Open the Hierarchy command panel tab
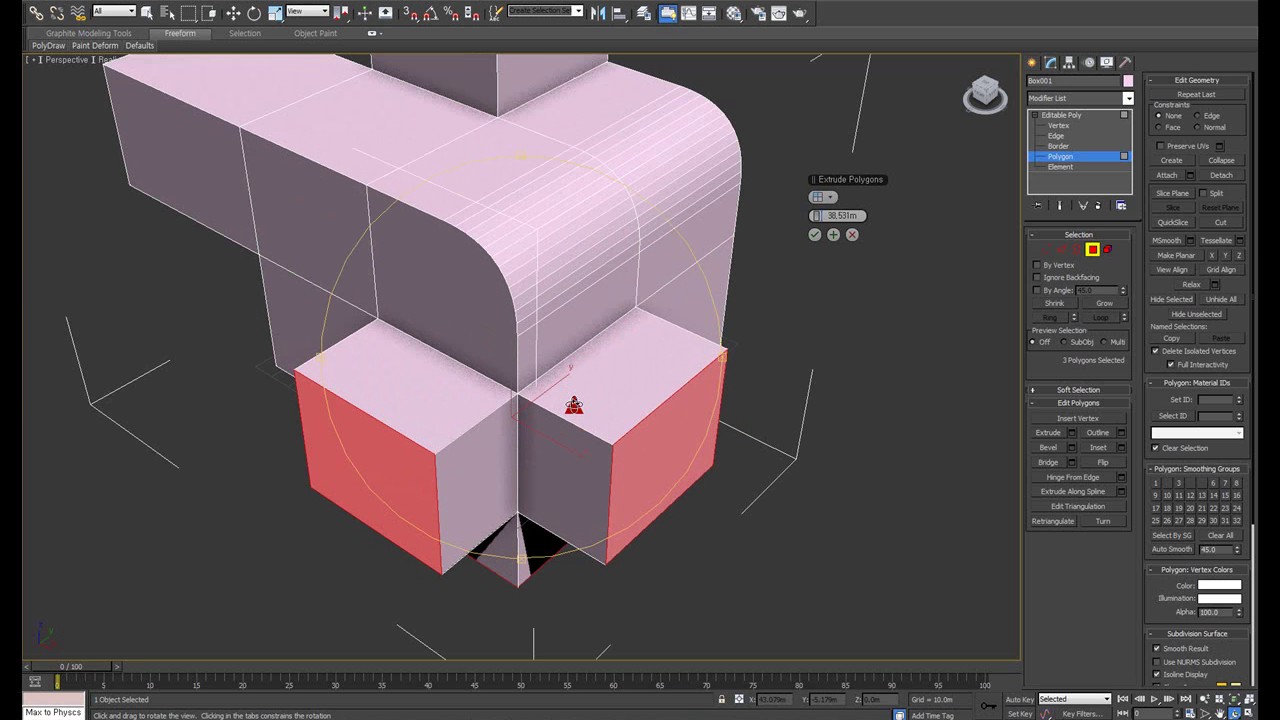This screenshot has height=720, width=1280. 1070,62
